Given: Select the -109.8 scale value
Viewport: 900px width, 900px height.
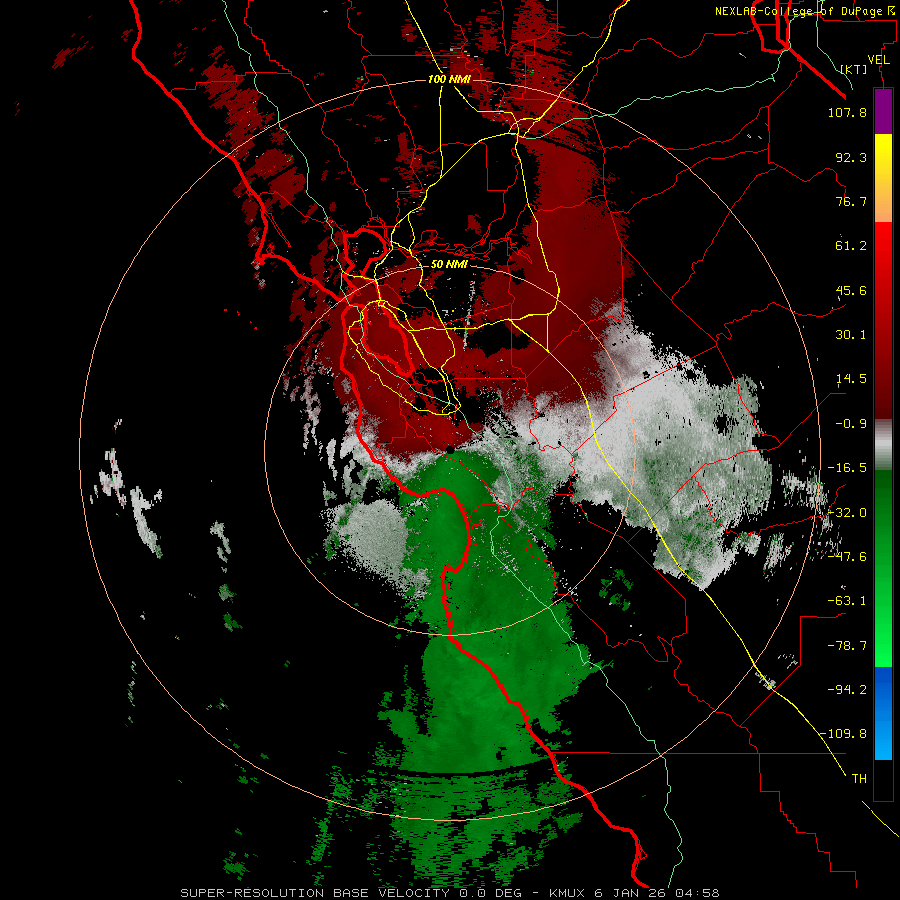Looking at the screenshot, I should click(843, 734).
